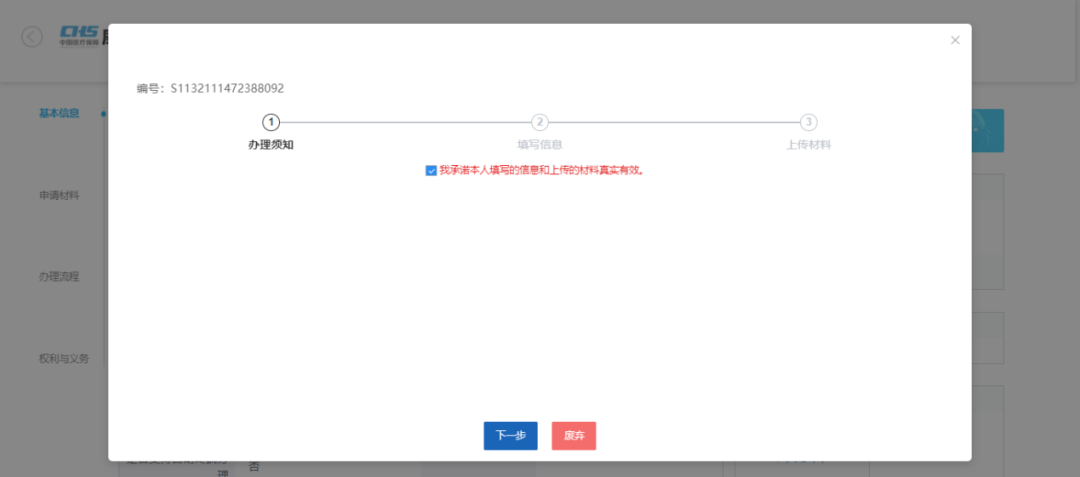The height and width of the screenshot is (477, 1080).
Task: Click the CHS logo in the header
Action: [x=78, y=36]
